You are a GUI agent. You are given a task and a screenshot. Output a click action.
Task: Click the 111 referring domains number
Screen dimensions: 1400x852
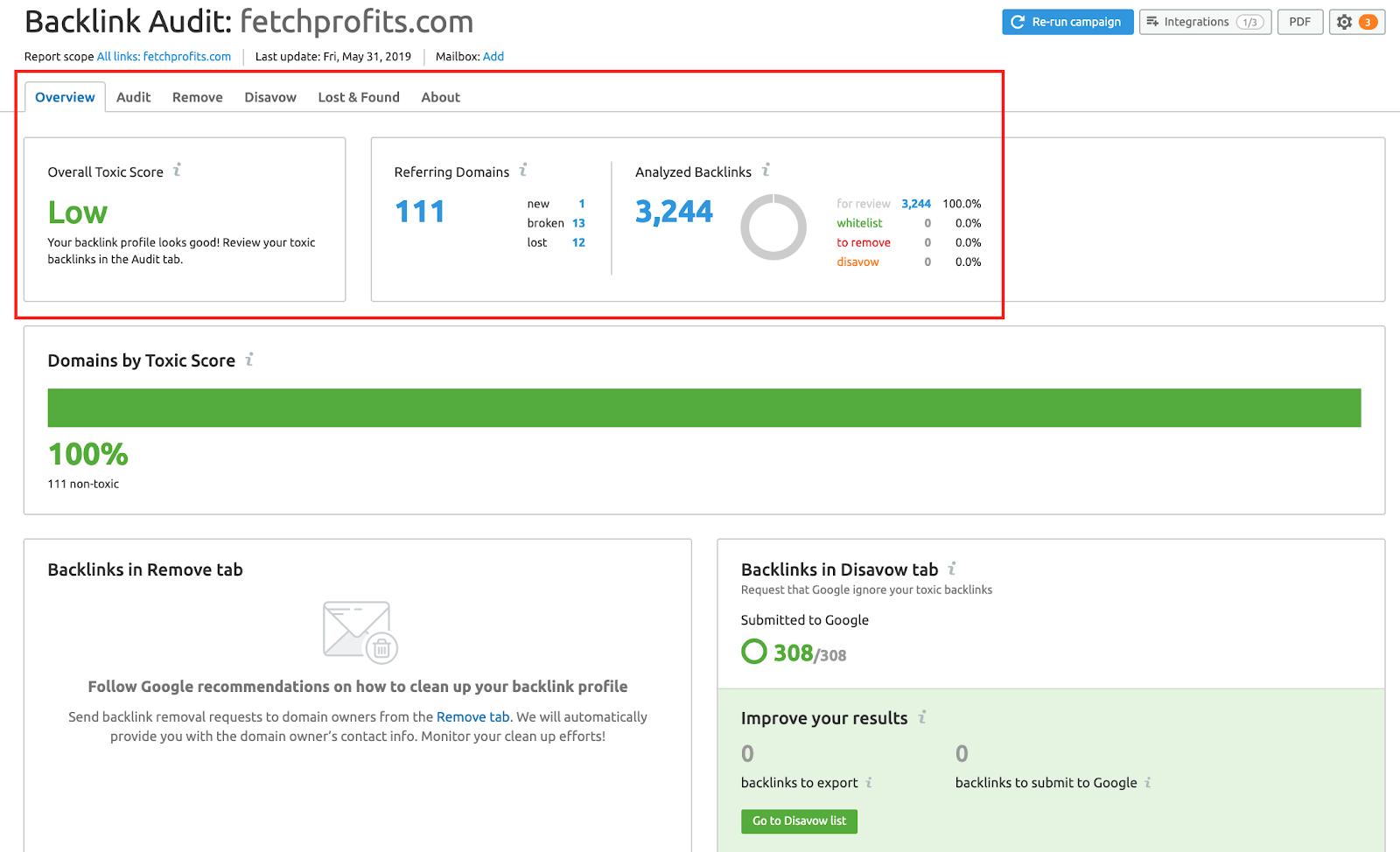point(420,212)
